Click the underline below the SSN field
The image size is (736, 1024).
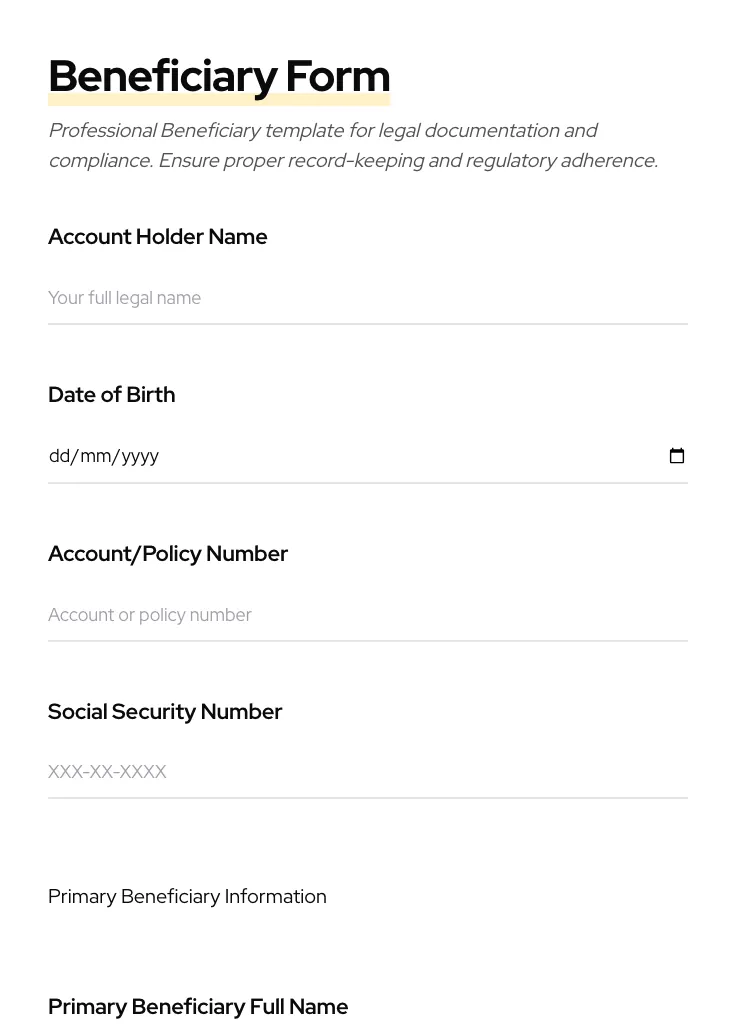(x=368, y=797)
